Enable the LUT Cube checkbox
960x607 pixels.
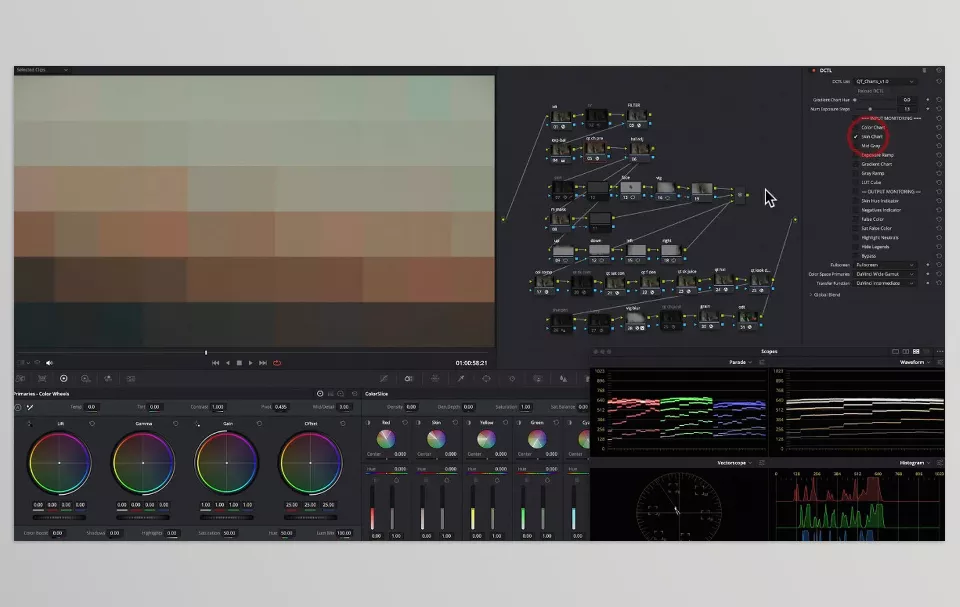pyautogui.click(x=856, y=183)
